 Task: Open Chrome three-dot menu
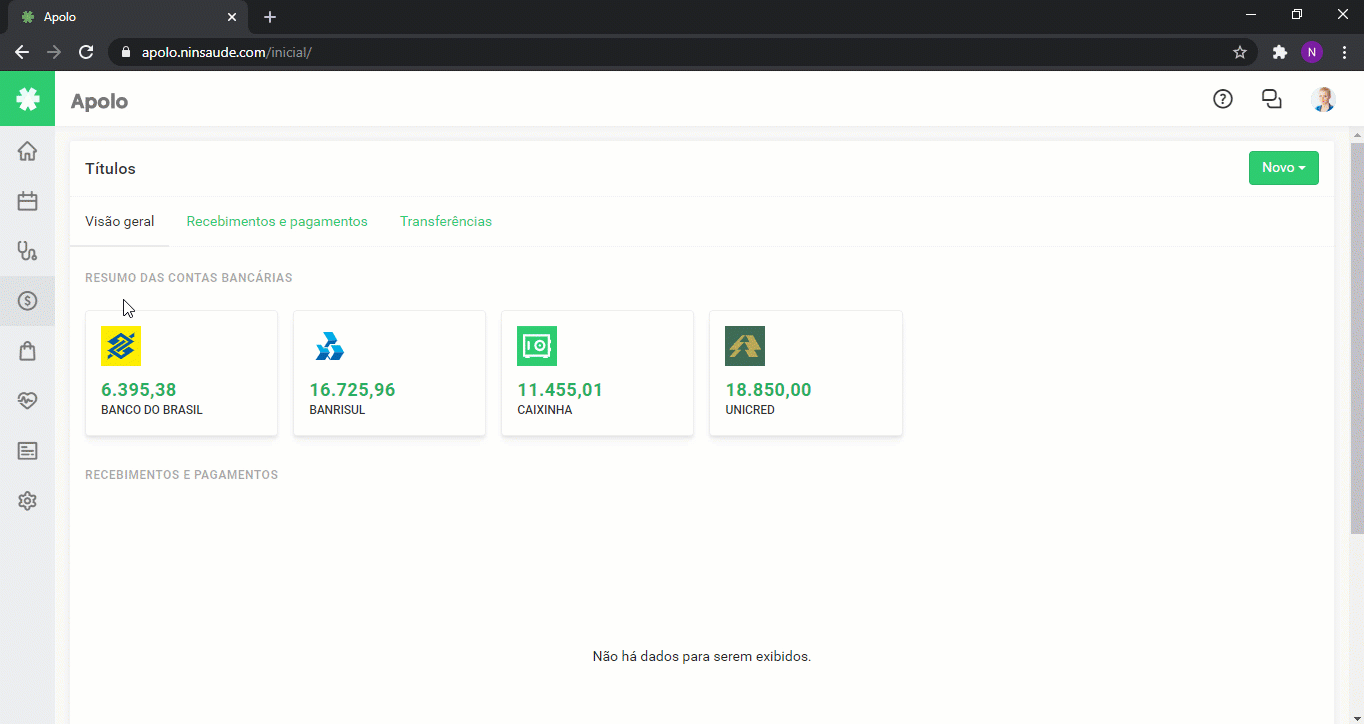tap(1343, 52)
